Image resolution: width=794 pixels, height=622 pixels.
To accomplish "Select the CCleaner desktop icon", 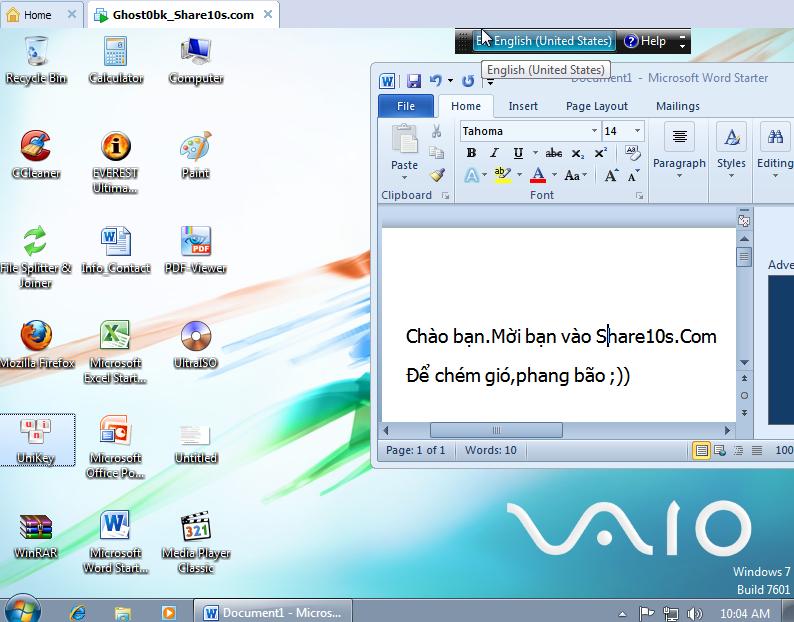I will tap(35, 155).
